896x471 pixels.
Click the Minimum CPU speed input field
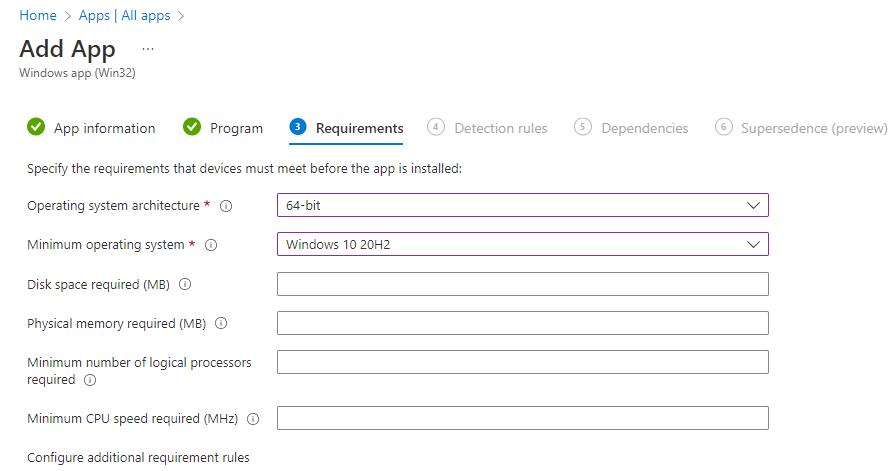(x=522, y=418)
